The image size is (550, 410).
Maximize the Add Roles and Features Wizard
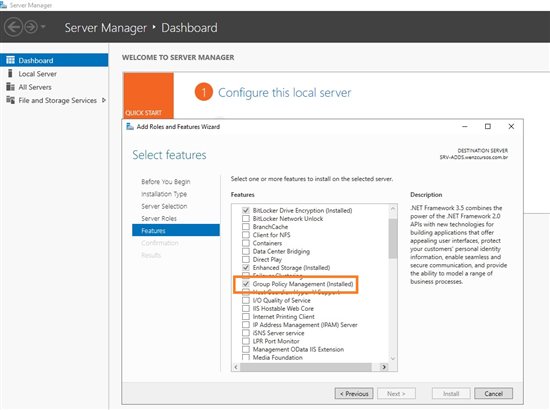click(x=488, y=126)
